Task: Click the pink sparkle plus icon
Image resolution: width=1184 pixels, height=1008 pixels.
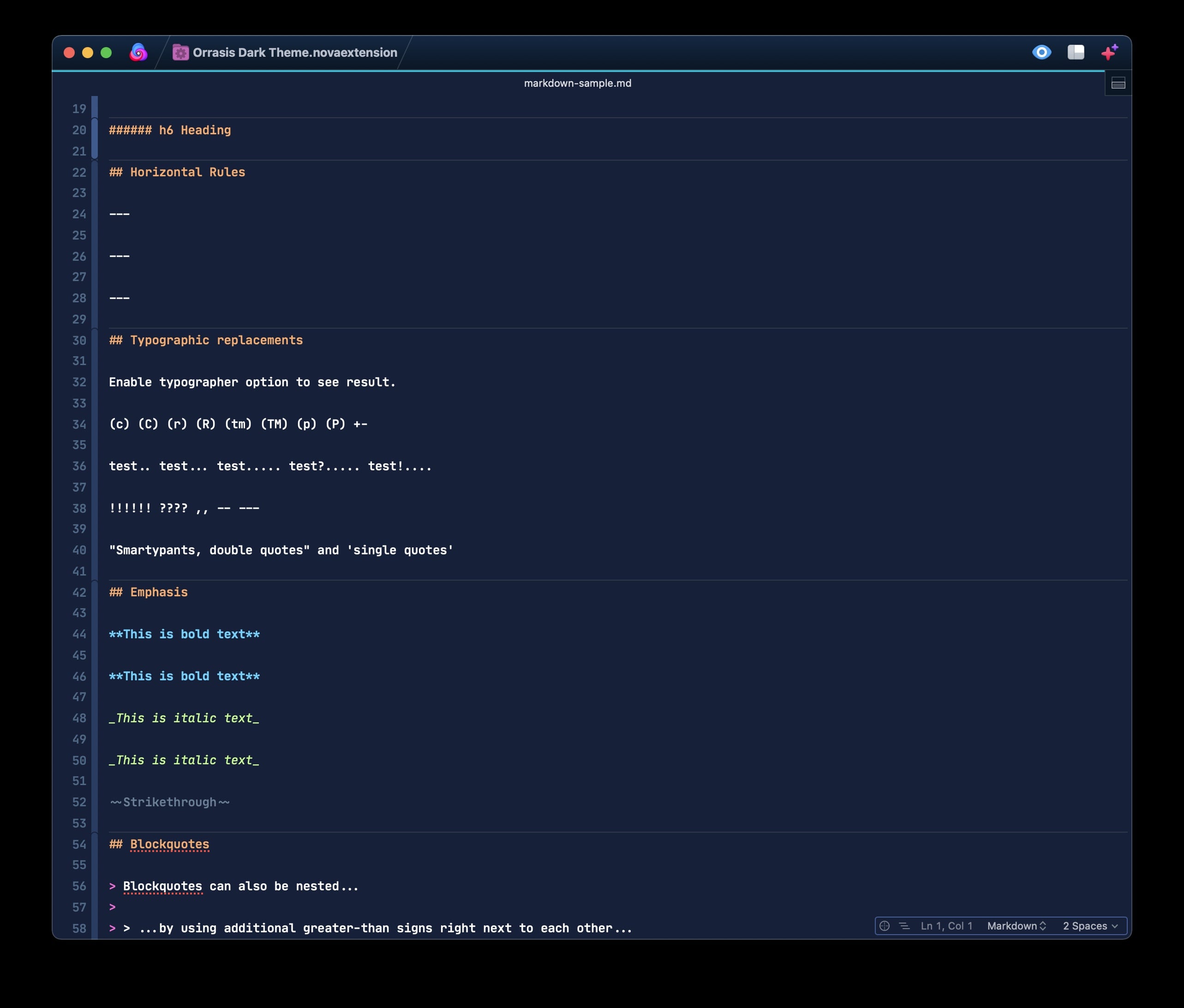Action: pos(1109,53)
